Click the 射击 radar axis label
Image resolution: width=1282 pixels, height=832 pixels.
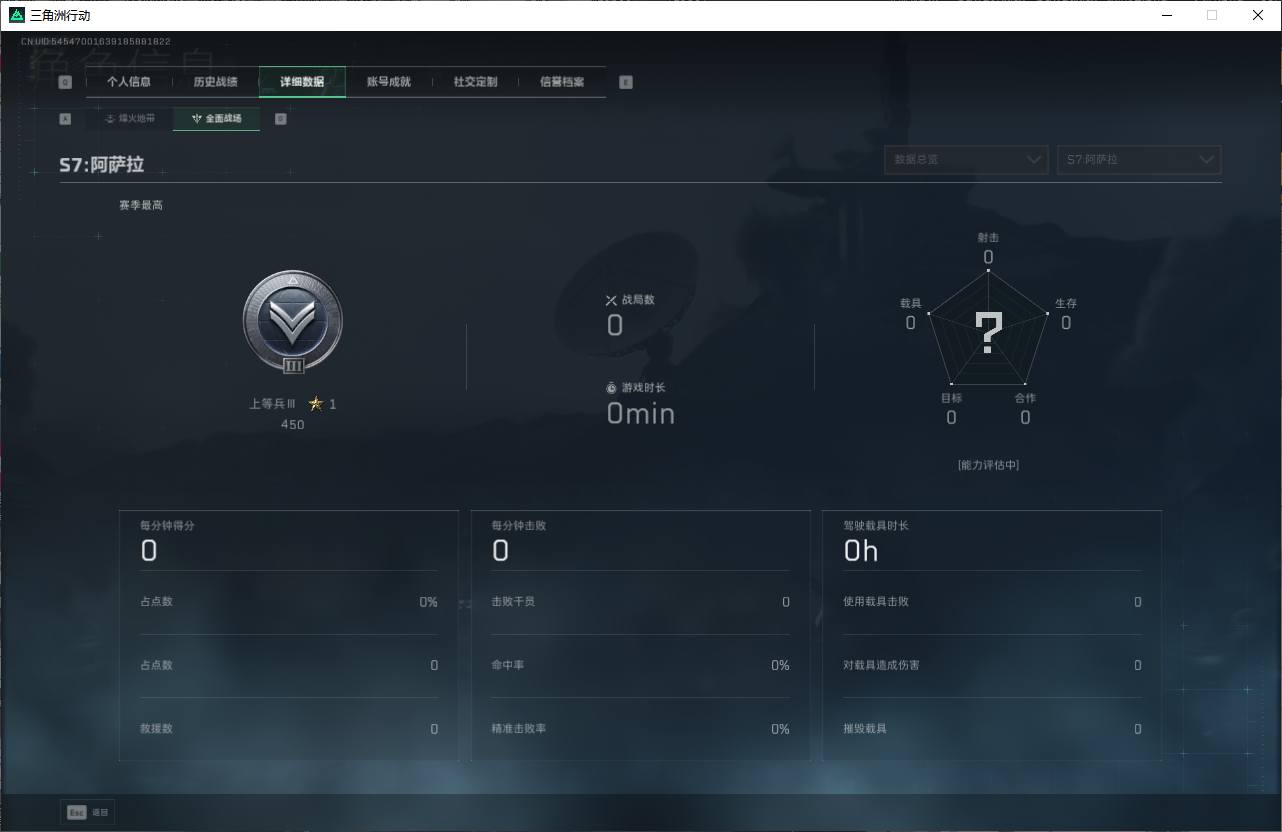(988, 238)
